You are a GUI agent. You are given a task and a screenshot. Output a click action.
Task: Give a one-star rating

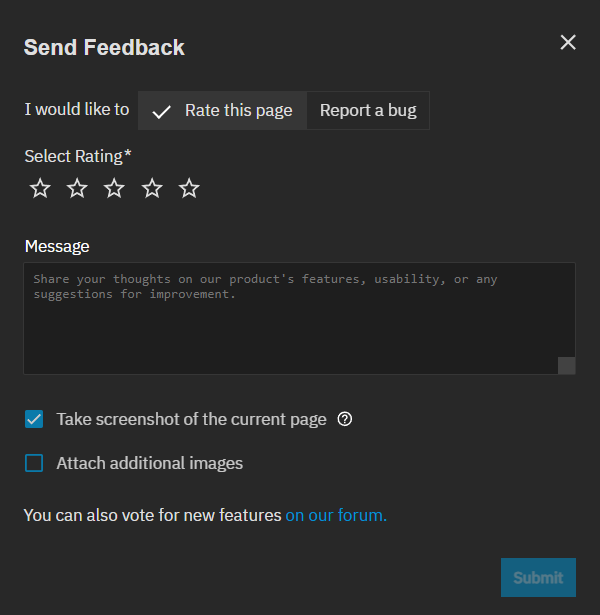click(40, 188)
